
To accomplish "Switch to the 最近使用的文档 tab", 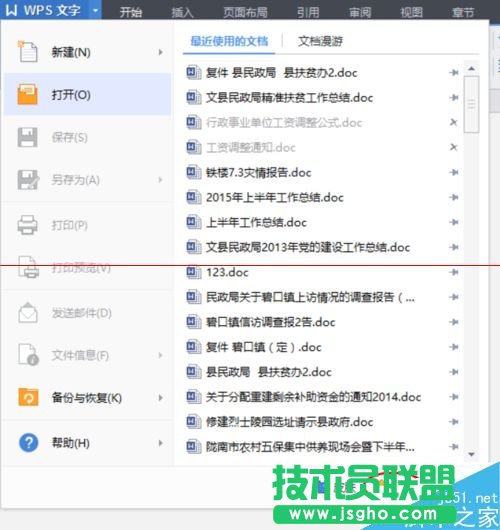I will click(x=229, y=41).
